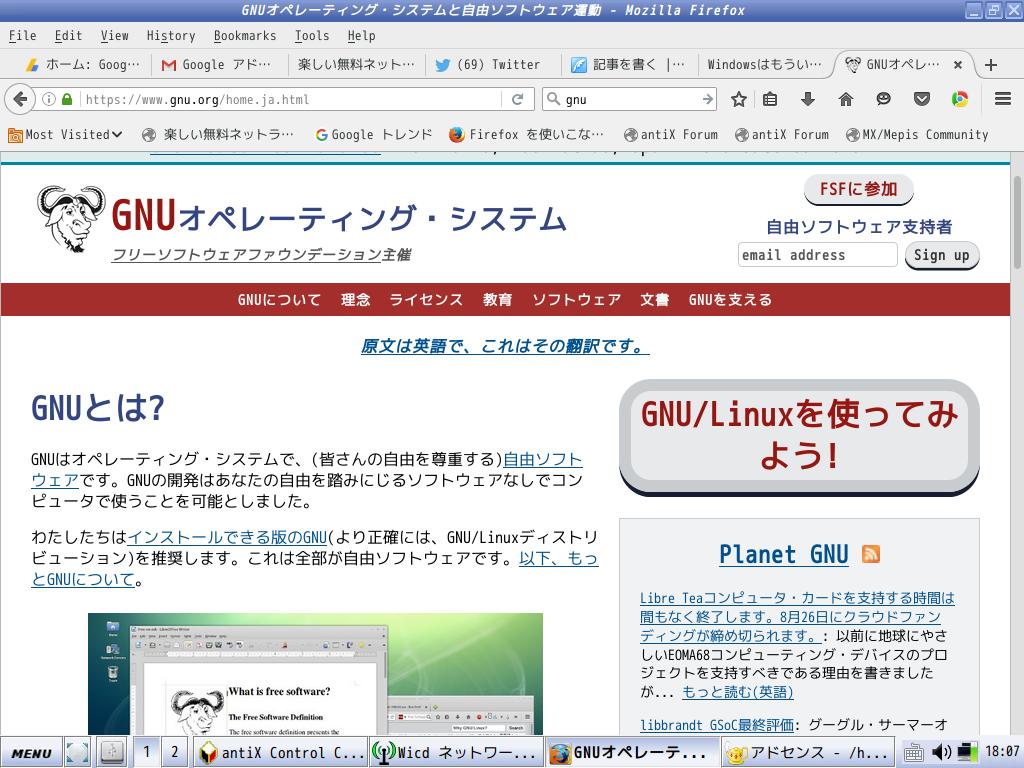Open the keyboard tray icon
Viewport: 1024px width, 768px height.
point(913,753)
